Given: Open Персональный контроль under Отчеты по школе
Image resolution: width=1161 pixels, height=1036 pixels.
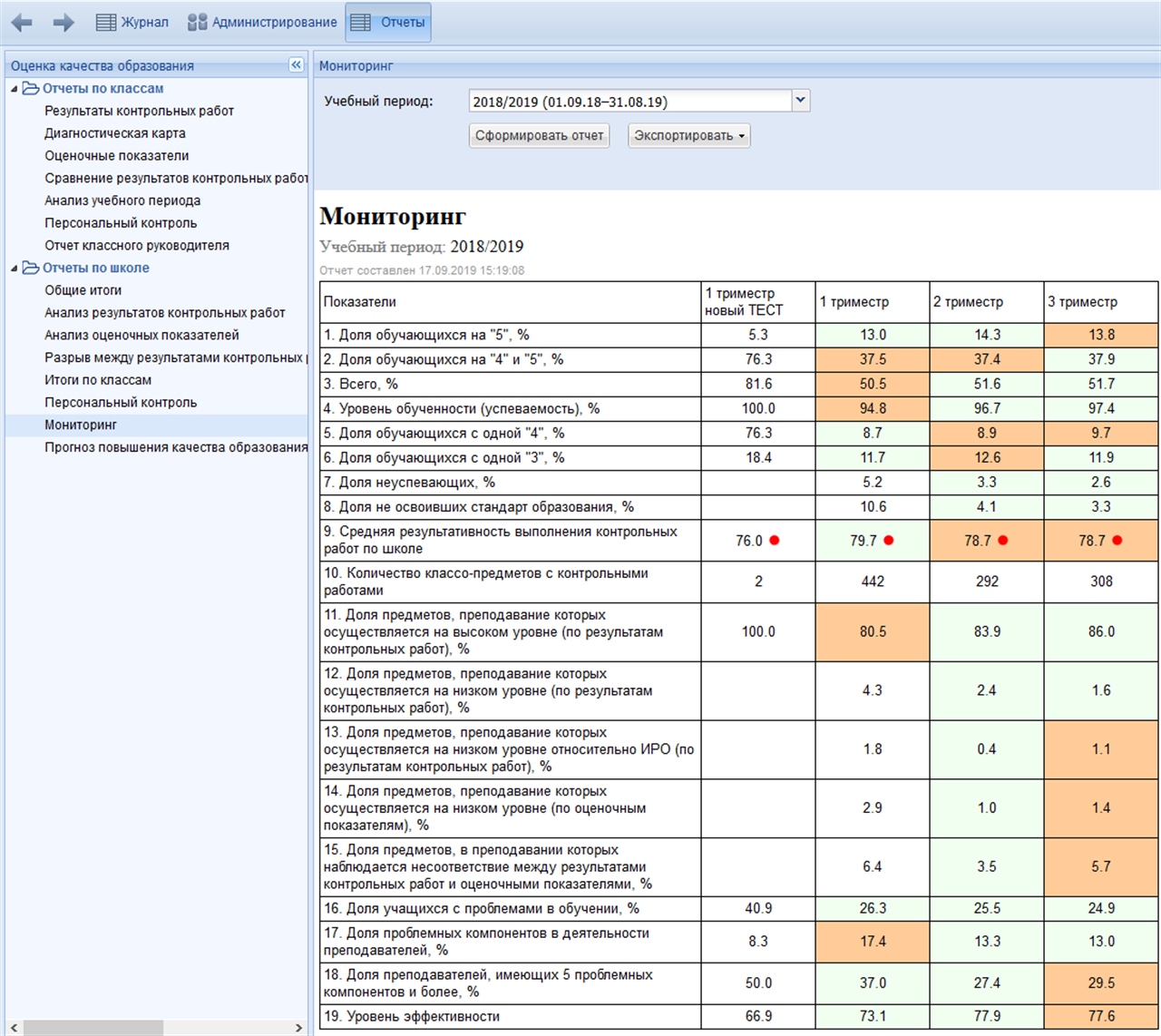Looking at the screenshot, I should click(121, 402).
